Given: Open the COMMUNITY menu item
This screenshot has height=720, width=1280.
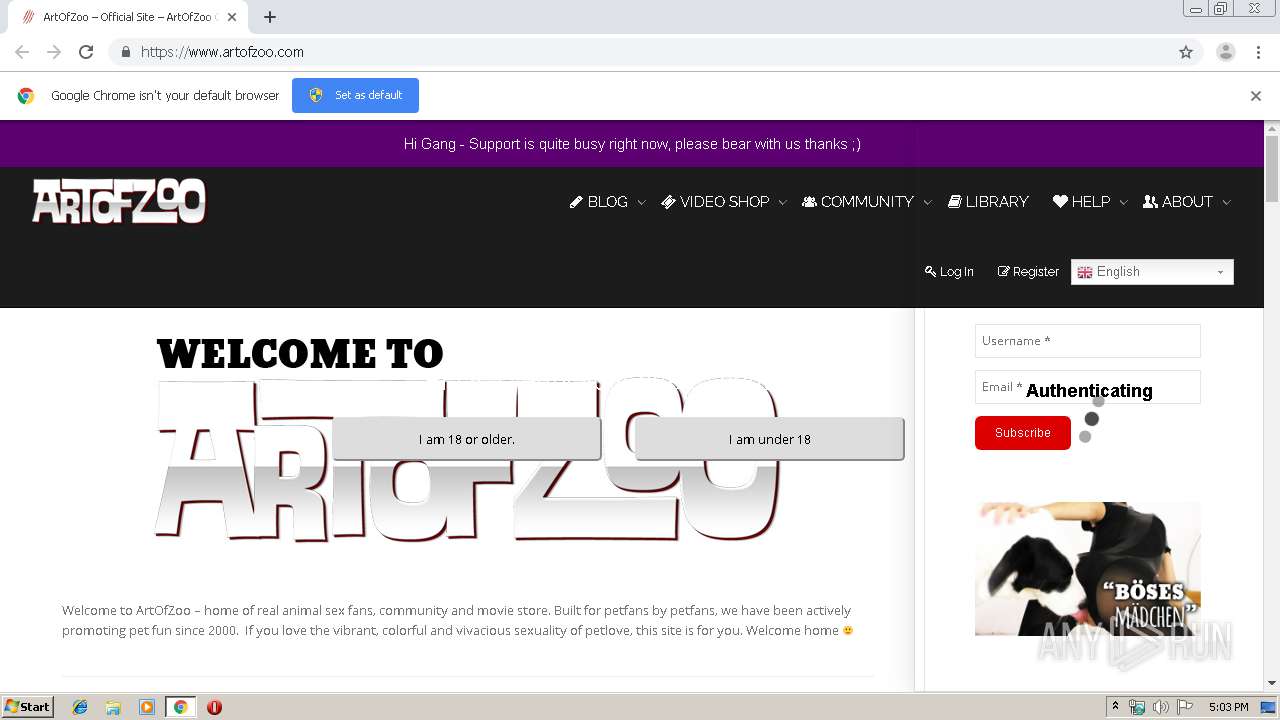Looking at the screenshot, I should [x=858, y=201].
